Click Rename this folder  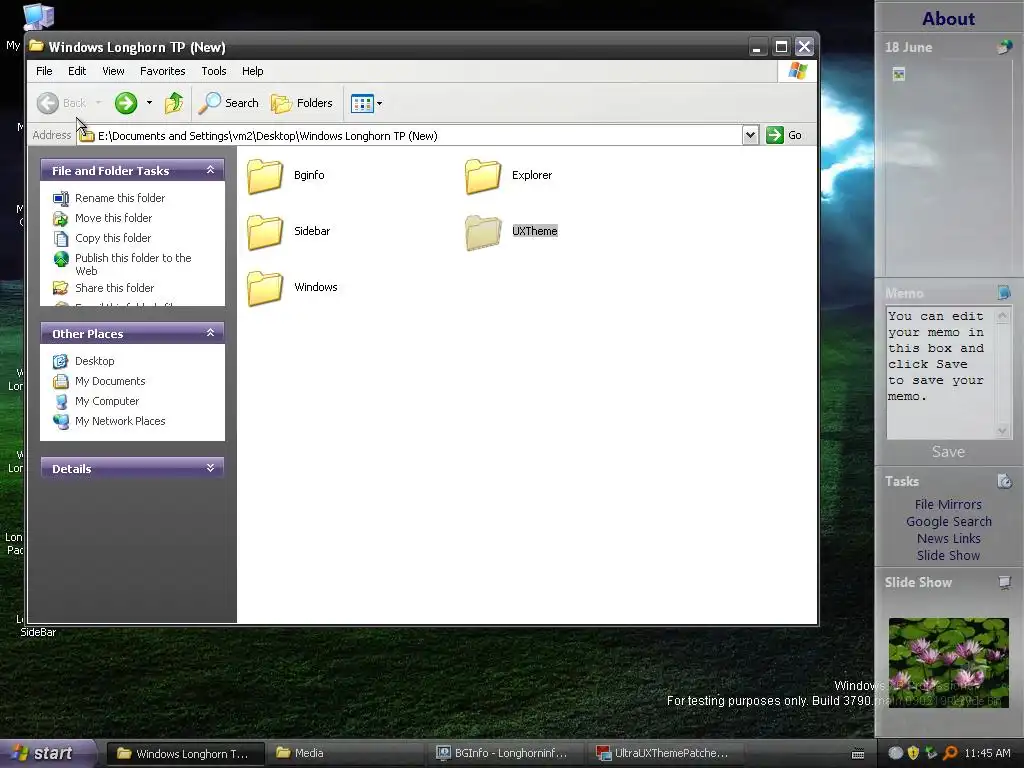coord(120,198)
